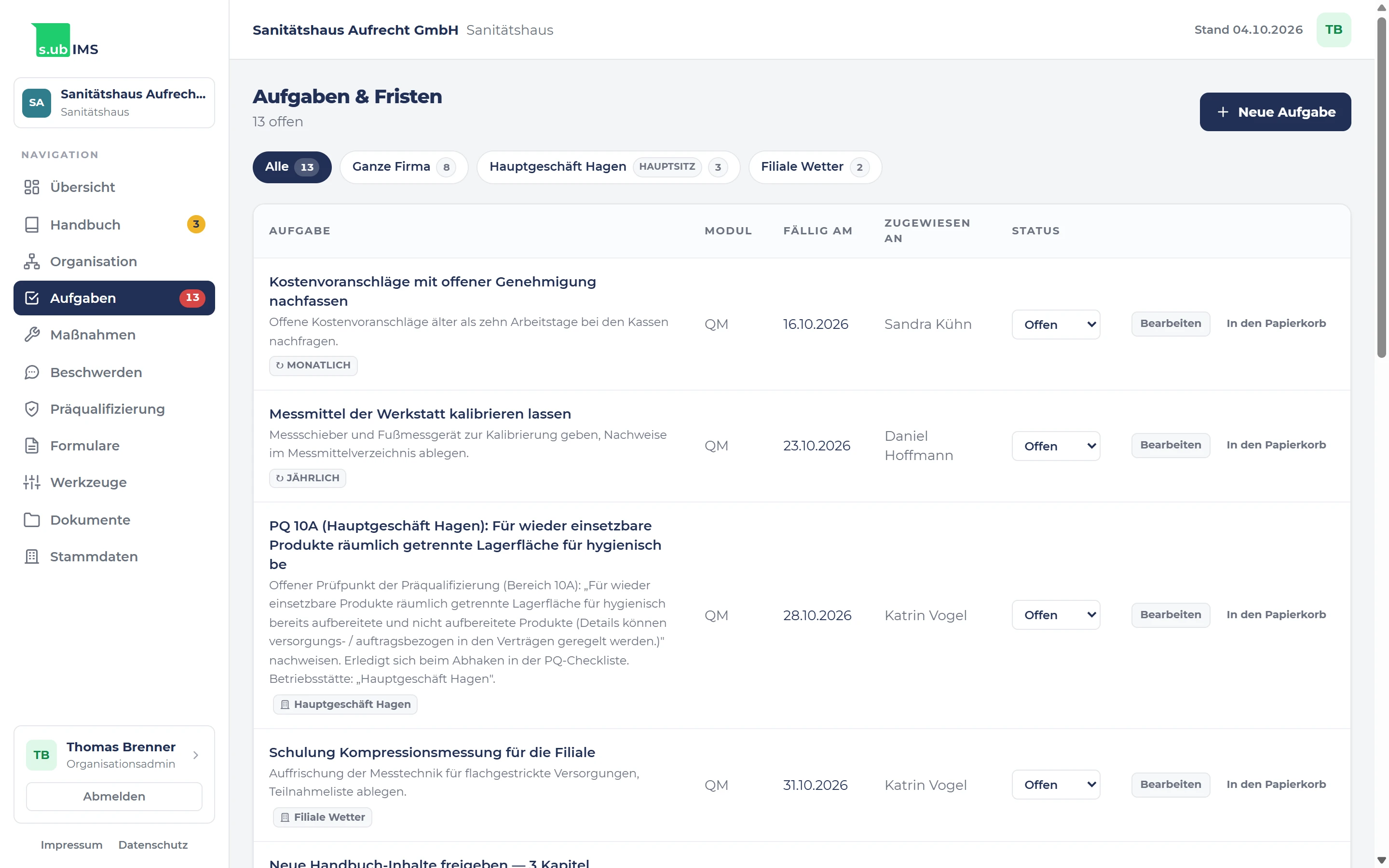
Task: Move Messmittel kalibrieren task to Papierkorb
Action: 1276,445
